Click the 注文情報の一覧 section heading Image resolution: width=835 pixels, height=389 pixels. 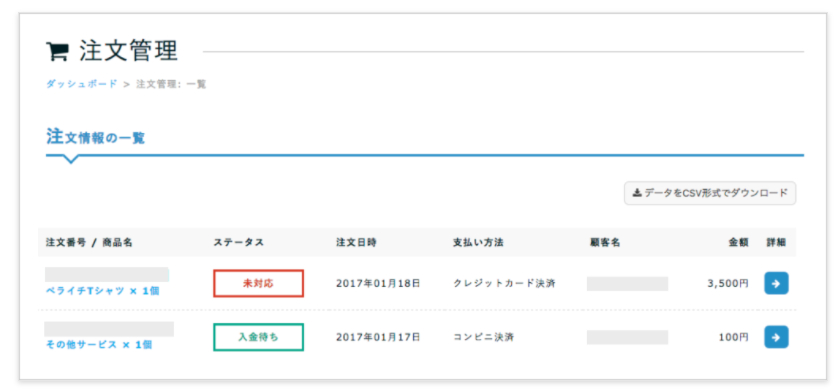(95, 137)
